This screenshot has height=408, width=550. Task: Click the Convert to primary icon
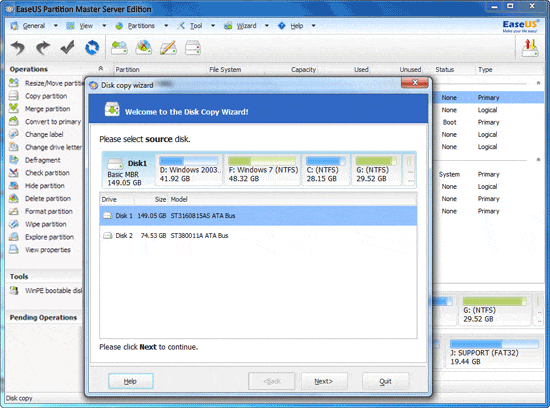[x=14, y=121]
